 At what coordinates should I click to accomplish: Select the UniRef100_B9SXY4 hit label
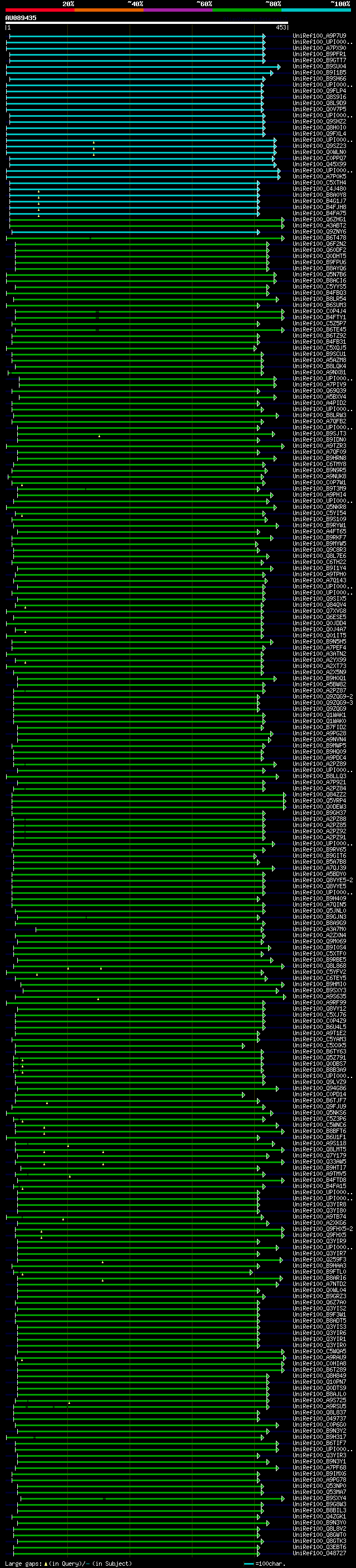click(x=319, y=1498)
